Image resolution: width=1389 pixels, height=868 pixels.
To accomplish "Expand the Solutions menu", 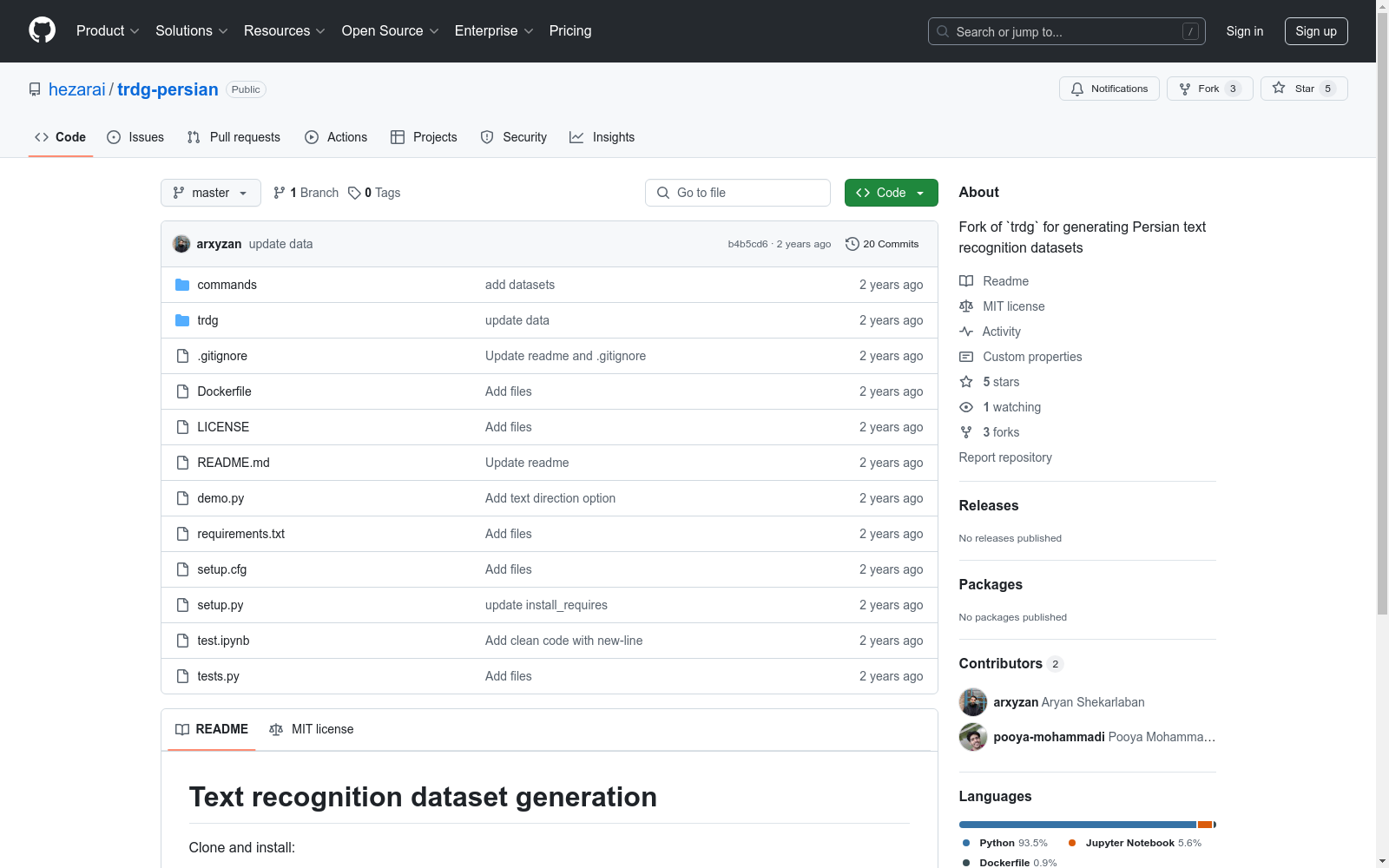I will 192,31.
